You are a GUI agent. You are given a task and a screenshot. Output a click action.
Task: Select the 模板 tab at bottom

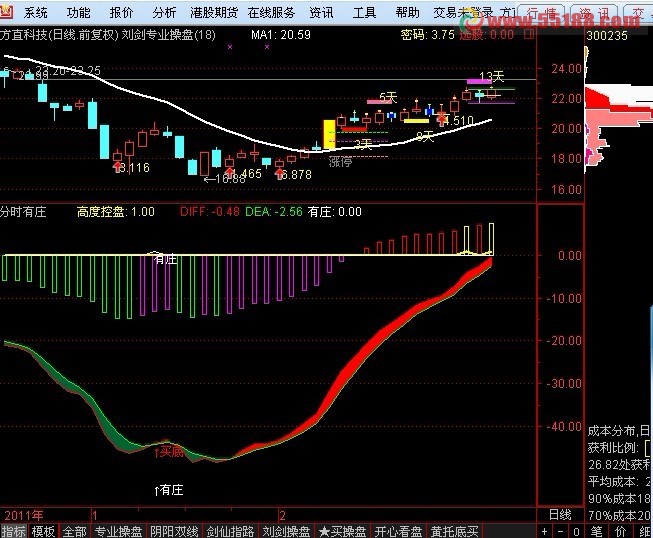pos(43,531)
